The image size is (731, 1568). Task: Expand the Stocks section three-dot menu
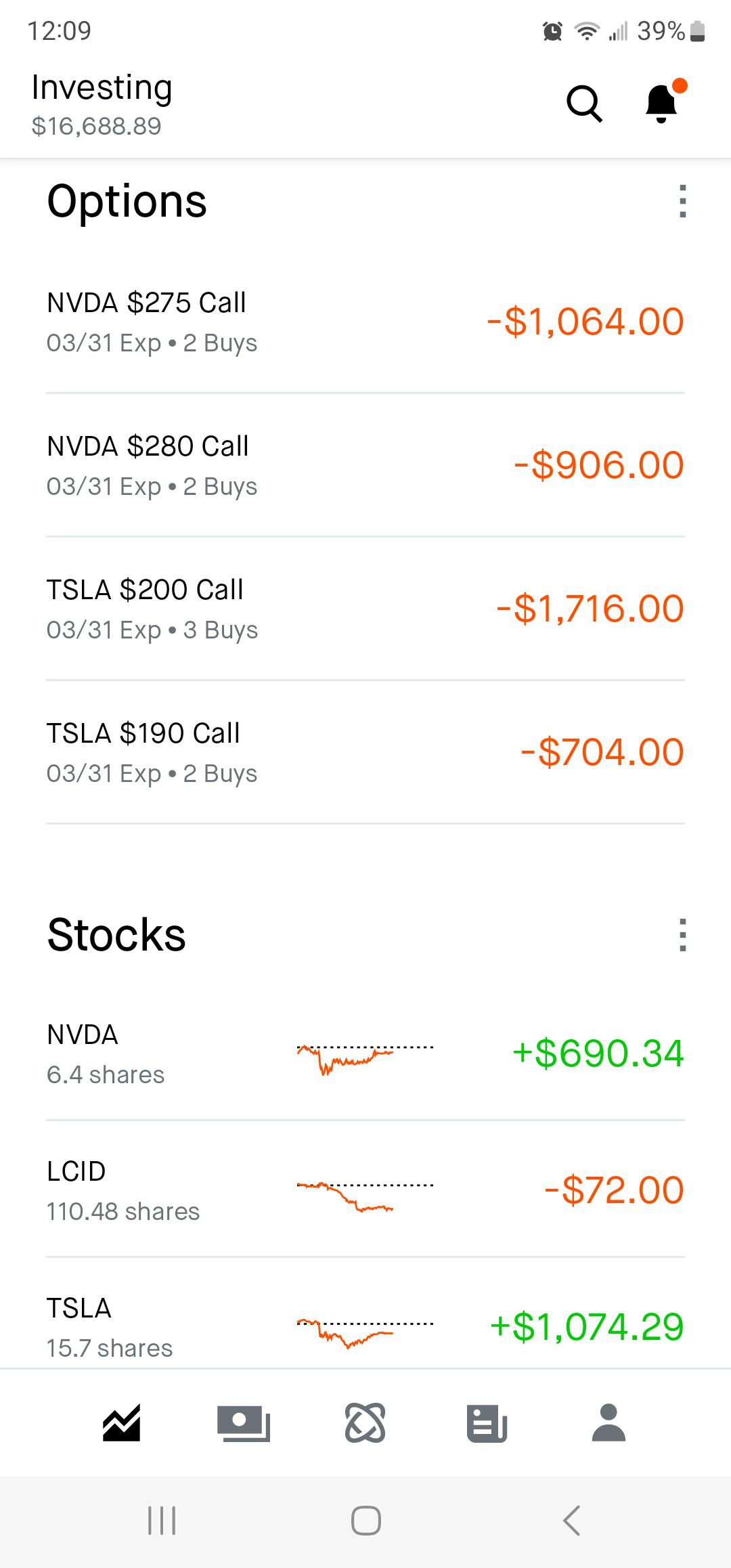pos(682,935)
